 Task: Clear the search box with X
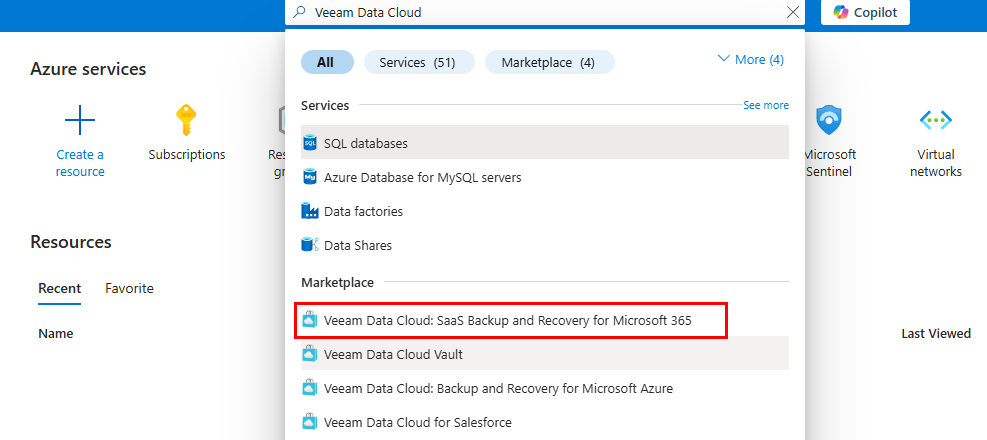[x=793, y=12]
